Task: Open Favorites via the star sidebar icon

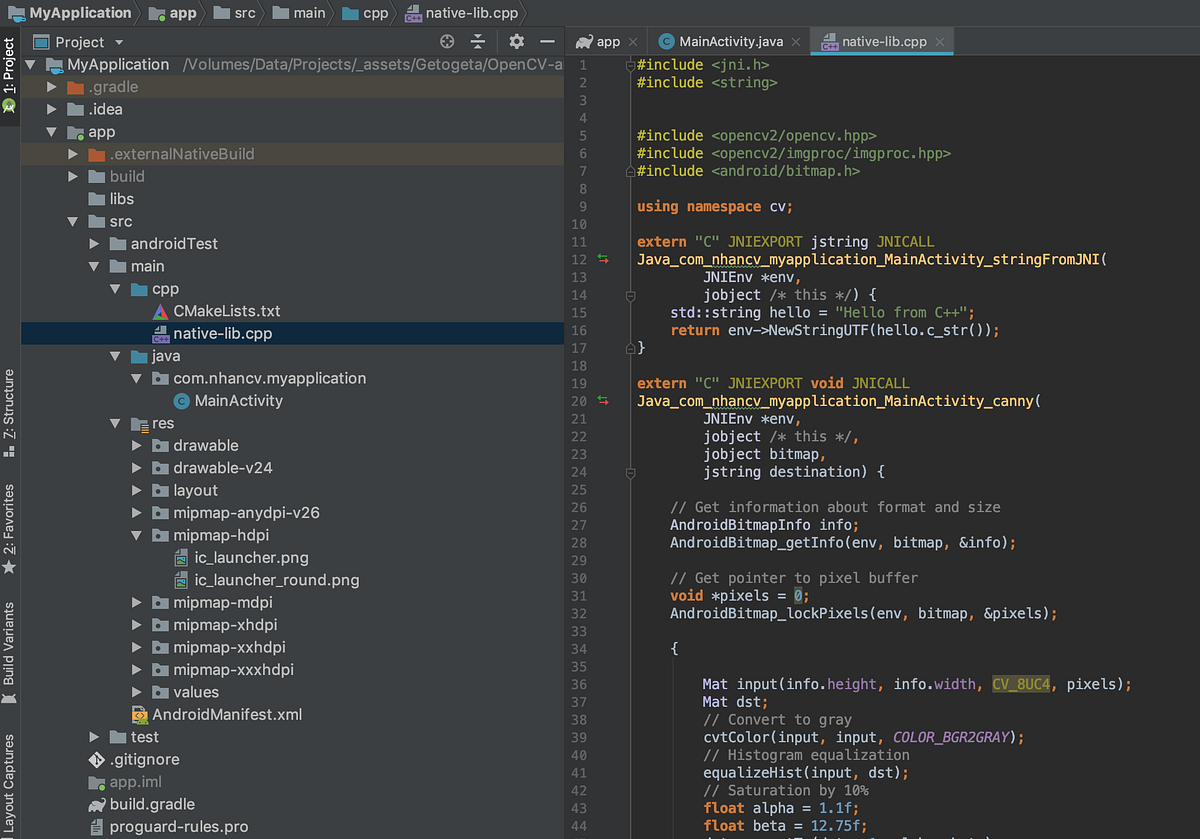Action: 9,568
